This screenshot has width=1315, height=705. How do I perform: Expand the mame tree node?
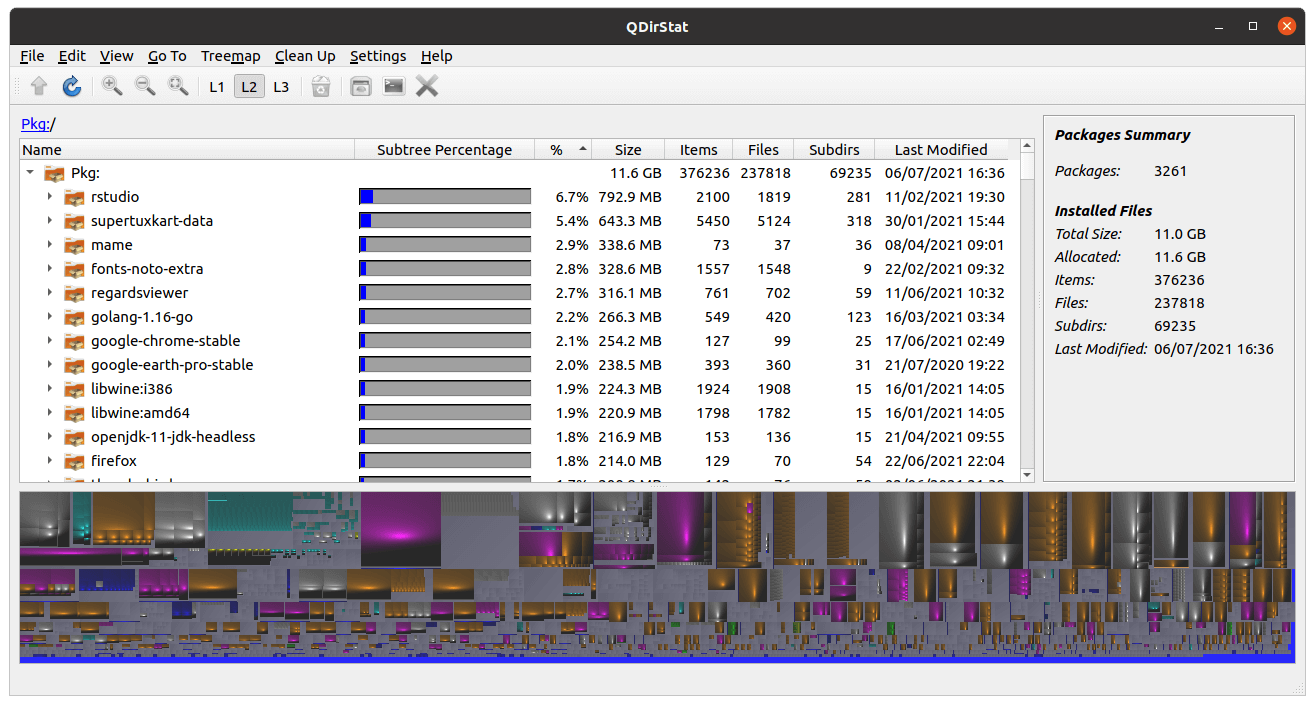[x=49, y=245]
